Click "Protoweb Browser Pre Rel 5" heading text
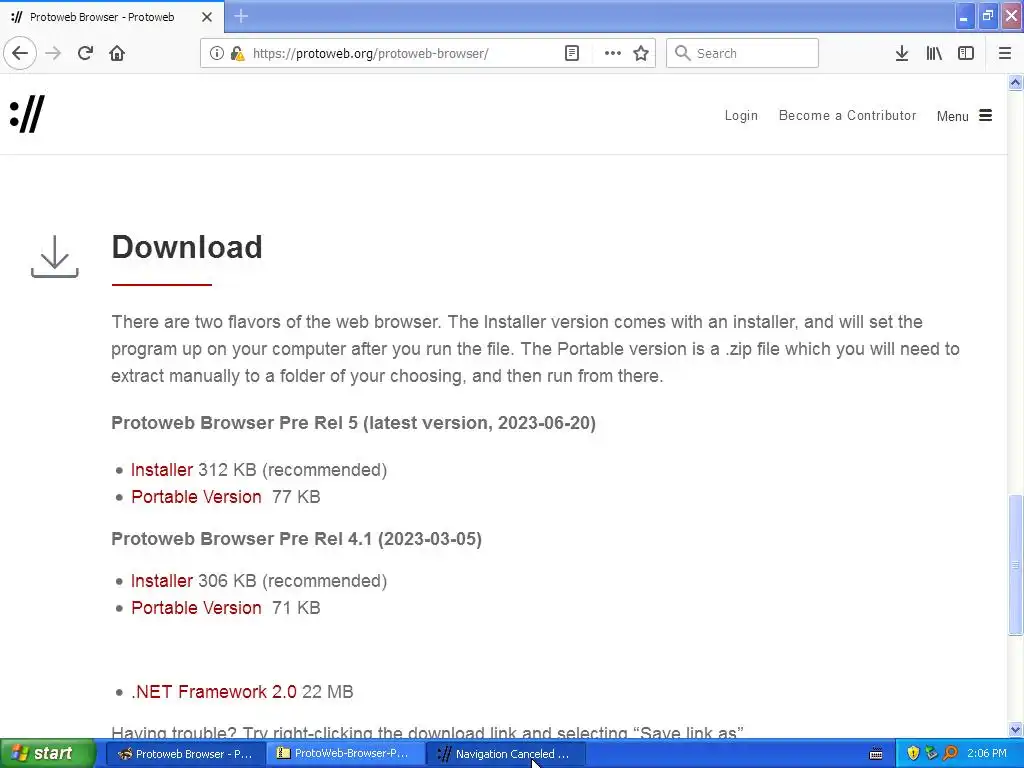This screenshot has height=768, width=1024. [x=234, y=423]
